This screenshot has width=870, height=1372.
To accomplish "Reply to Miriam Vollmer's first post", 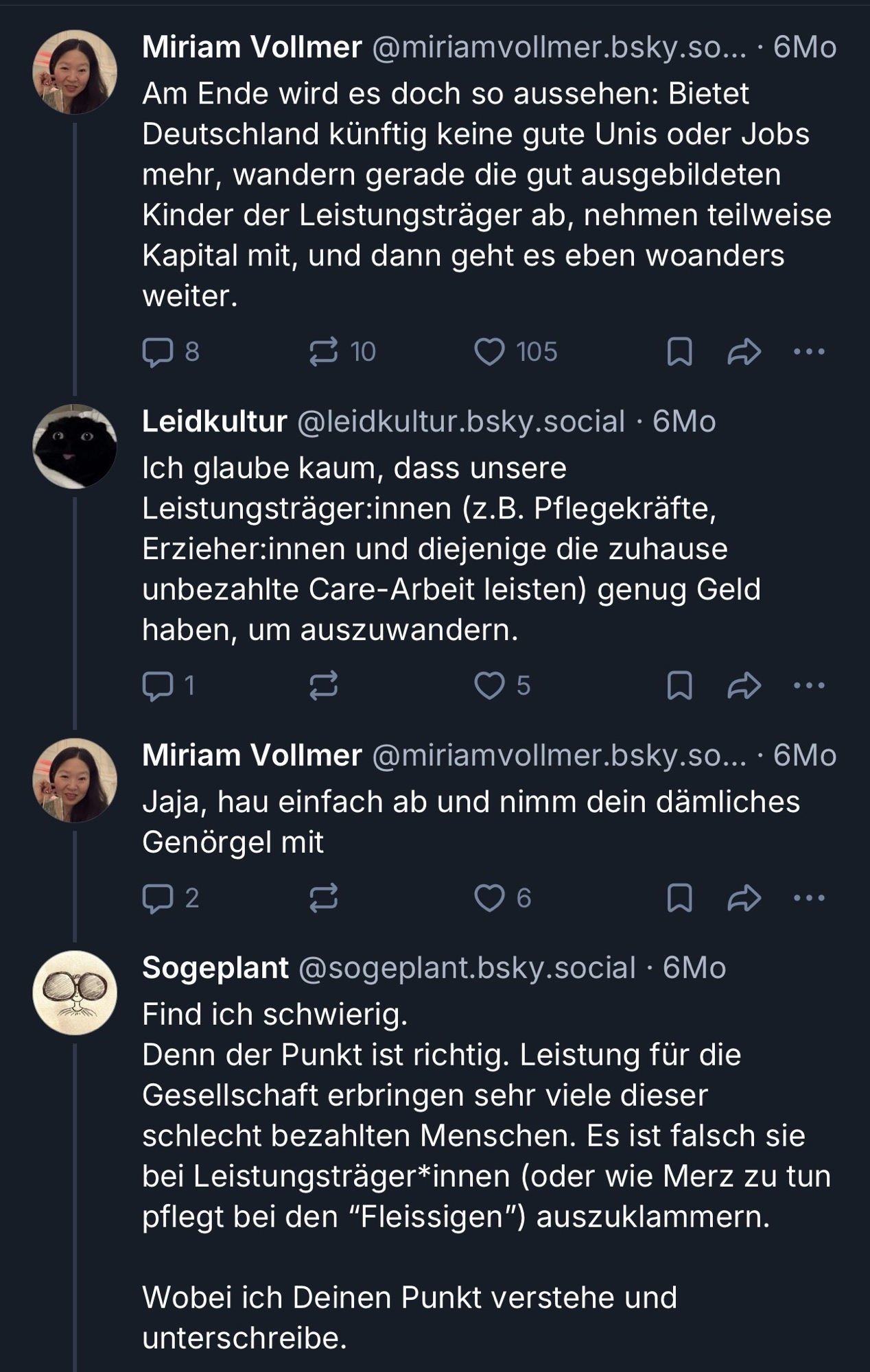I will point(158,352).
